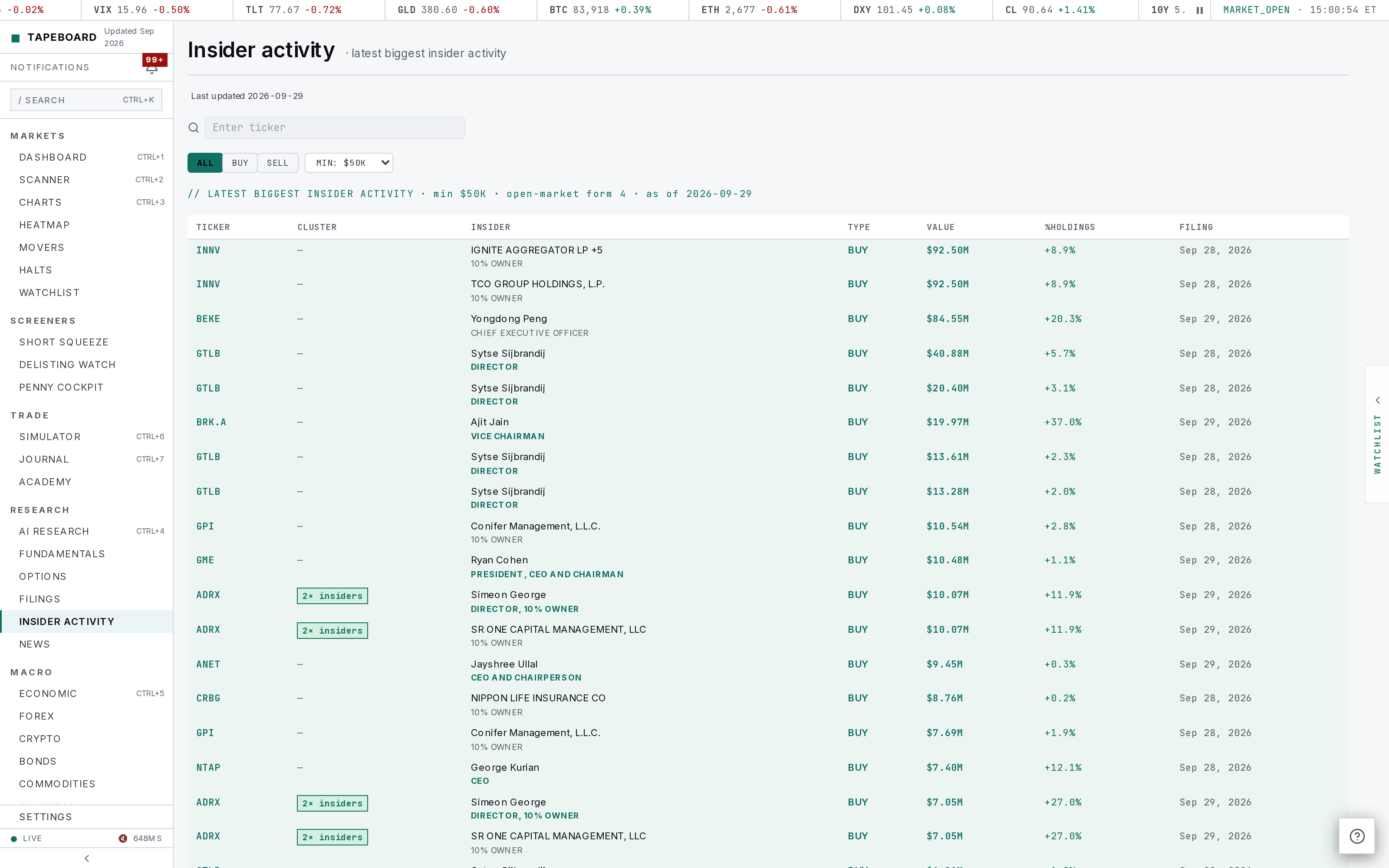Open the Crypto page

point(86,739)
